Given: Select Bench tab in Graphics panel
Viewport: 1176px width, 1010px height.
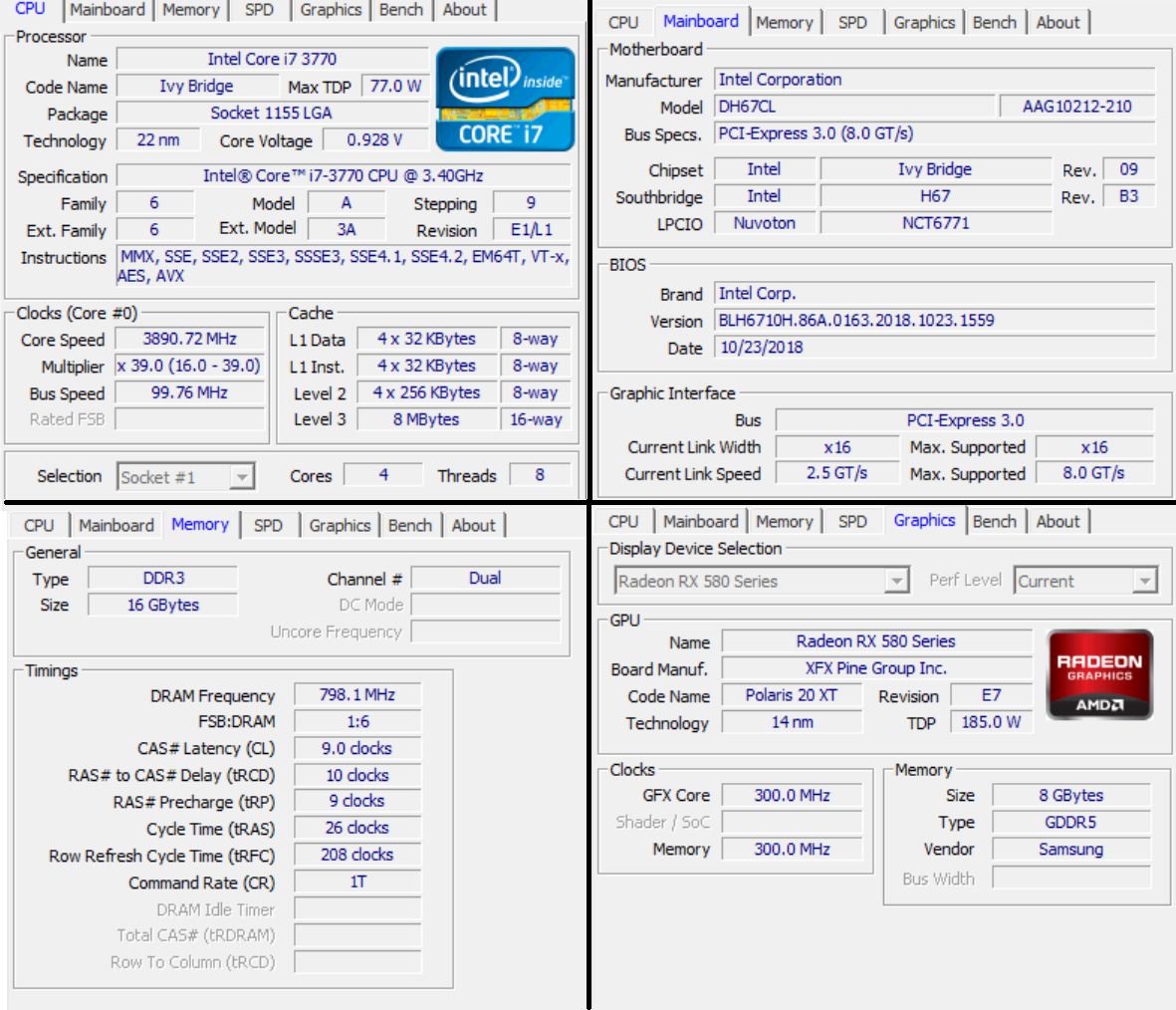Looking at the screenshot, I should coord(995,522).
